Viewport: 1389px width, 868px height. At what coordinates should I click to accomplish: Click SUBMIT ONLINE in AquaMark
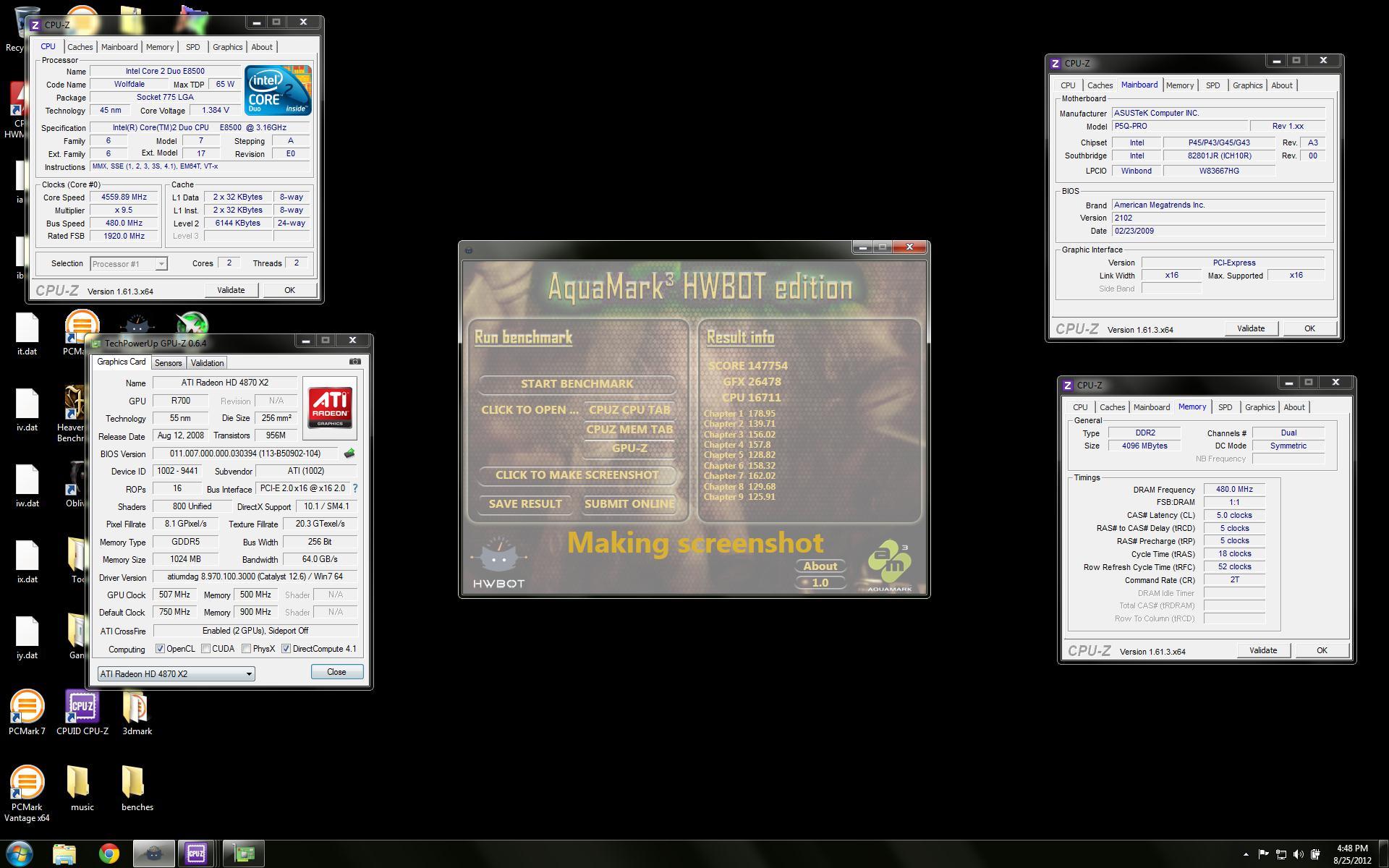pos(629,504)
